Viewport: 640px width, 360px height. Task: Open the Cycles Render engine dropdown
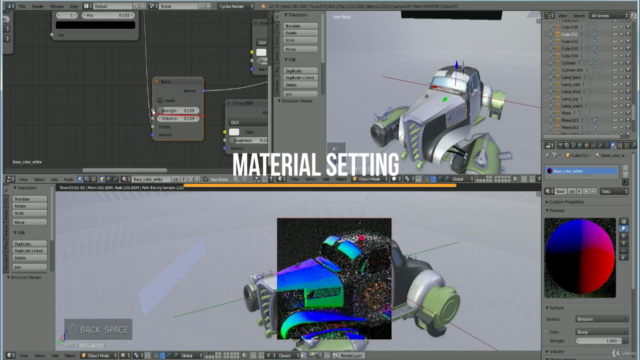click(x=236, y=6)
